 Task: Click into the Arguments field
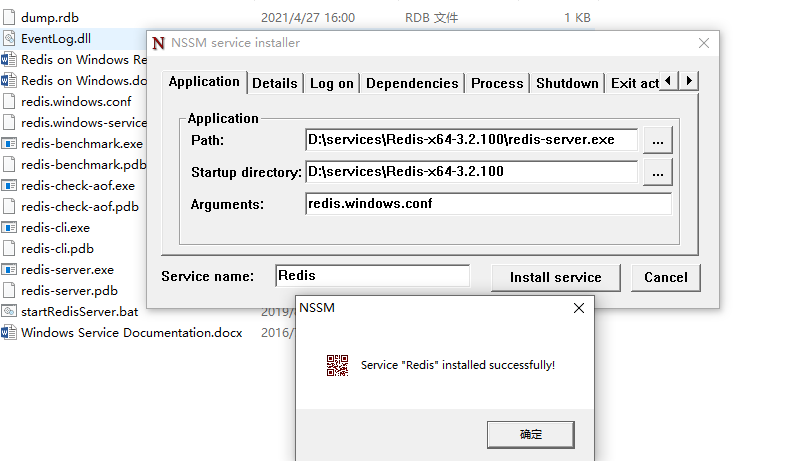489,204
